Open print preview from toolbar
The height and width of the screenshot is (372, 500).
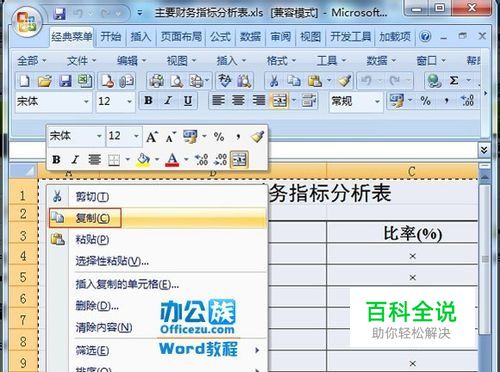(176, 81)
